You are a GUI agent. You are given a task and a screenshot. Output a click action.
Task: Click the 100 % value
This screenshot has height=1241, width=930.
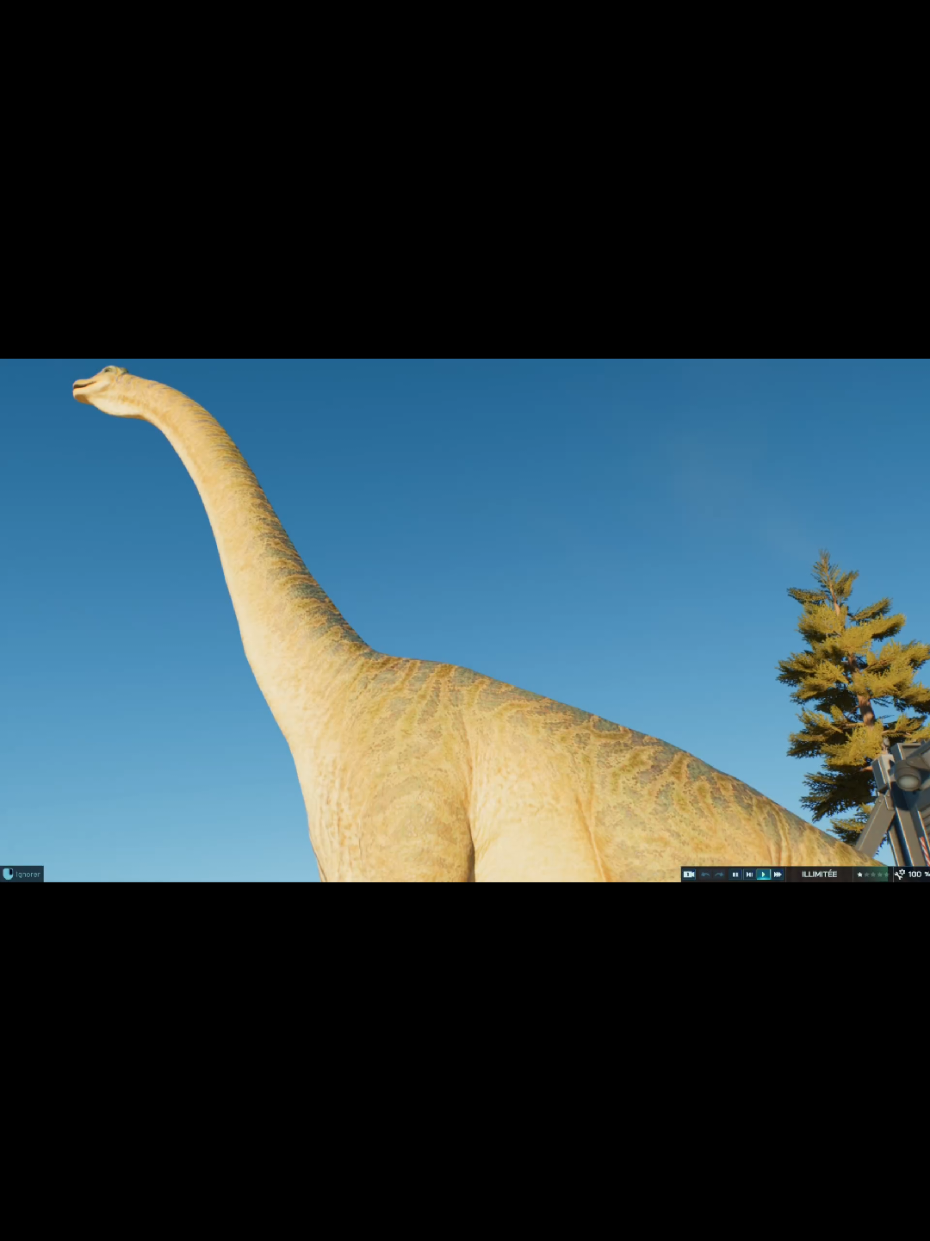tap(918, 874)
